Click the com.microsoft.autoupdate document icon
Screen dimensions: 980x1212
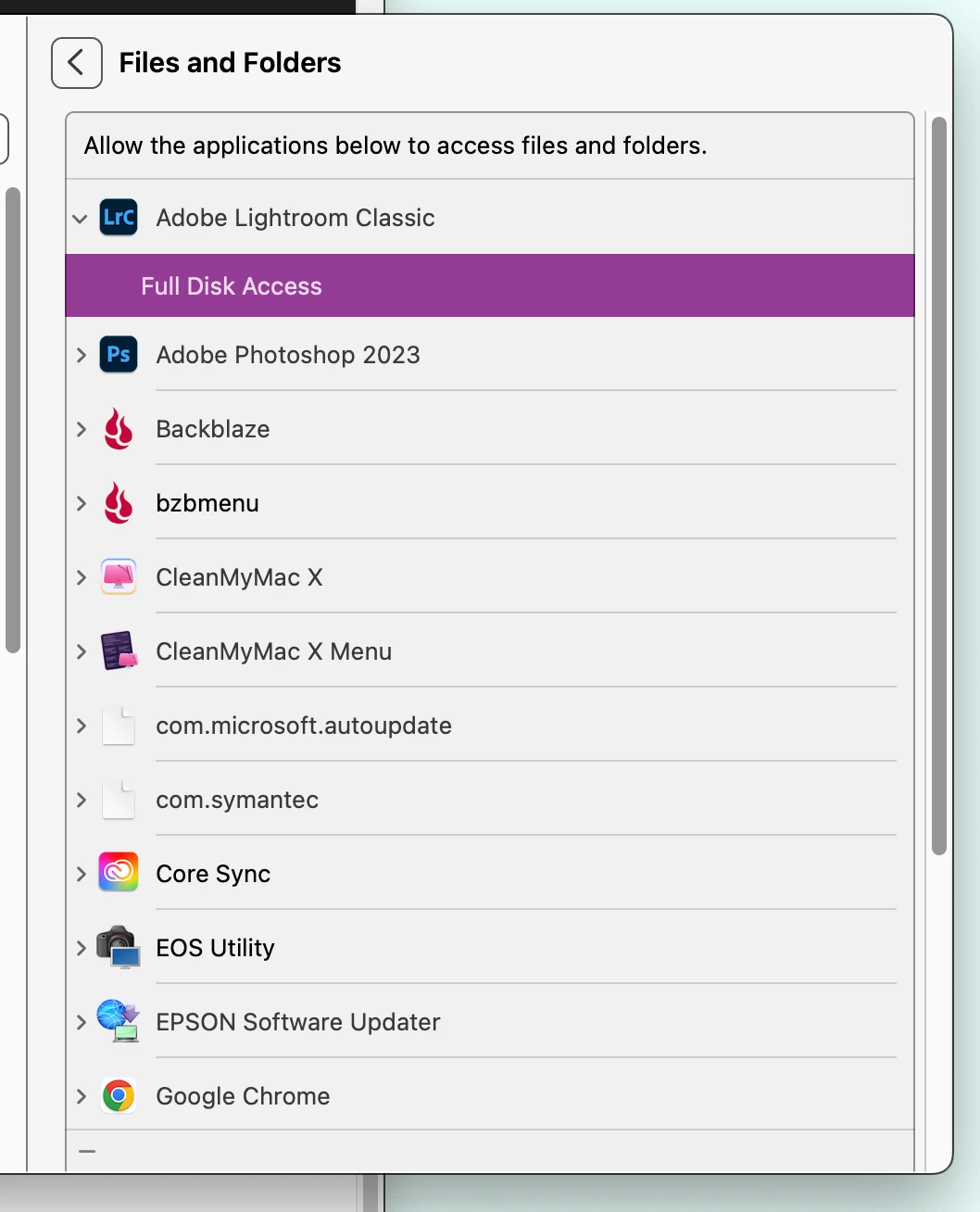point(119,726)
